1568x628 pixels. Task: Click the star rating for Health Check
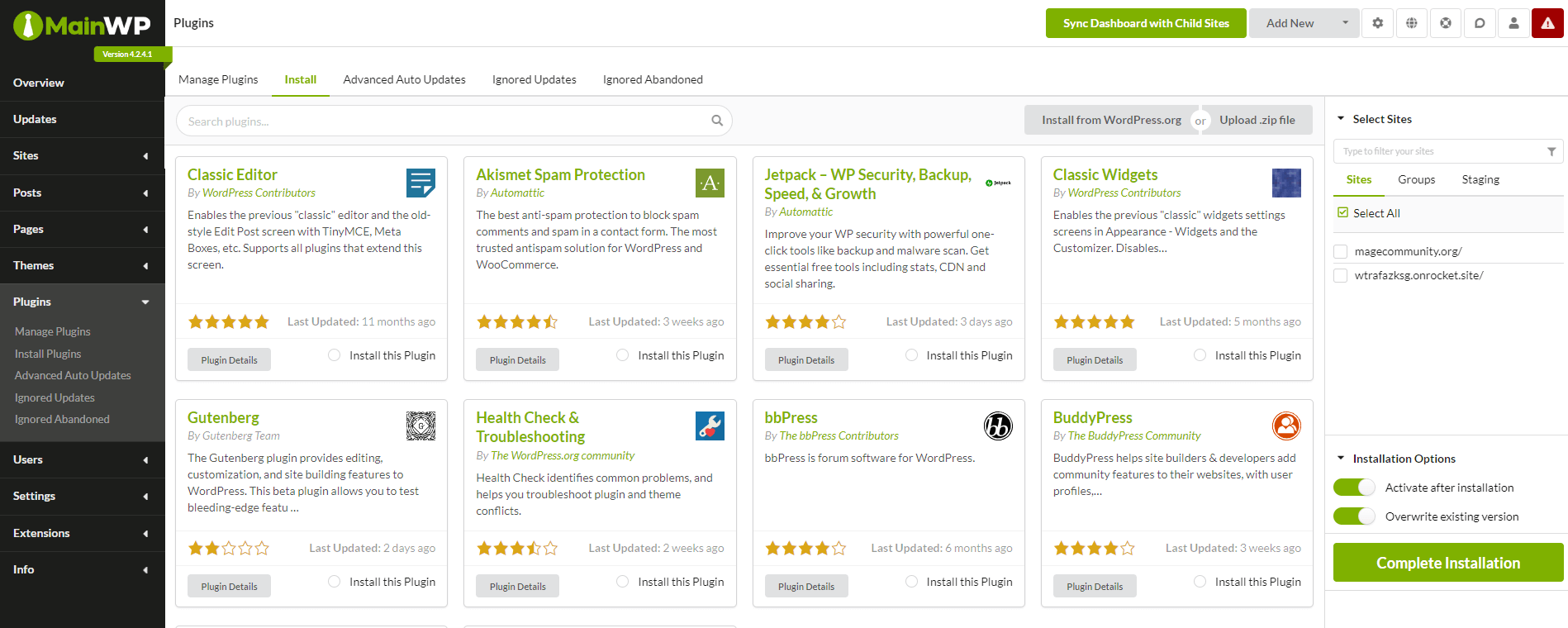coord(517,548)
